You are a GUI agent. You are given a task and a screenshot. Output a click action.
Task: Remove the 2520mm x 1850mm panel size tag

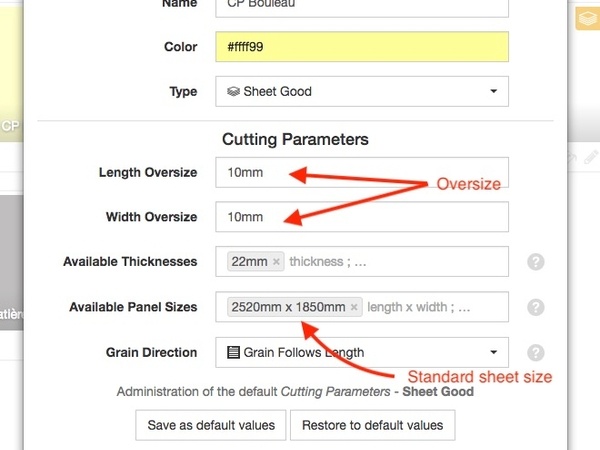(x=354, y=307)
